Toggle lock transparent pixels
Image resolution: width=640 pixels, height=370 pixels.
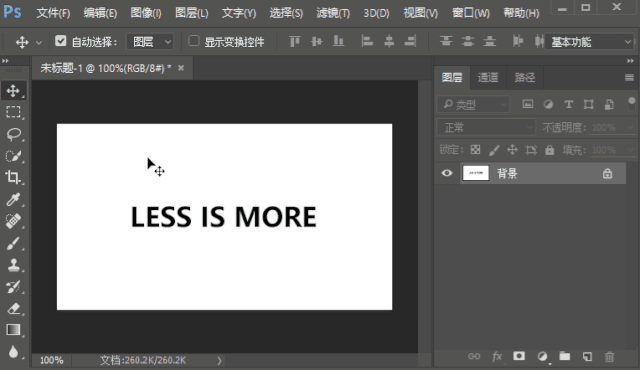[x=476, y=150]
